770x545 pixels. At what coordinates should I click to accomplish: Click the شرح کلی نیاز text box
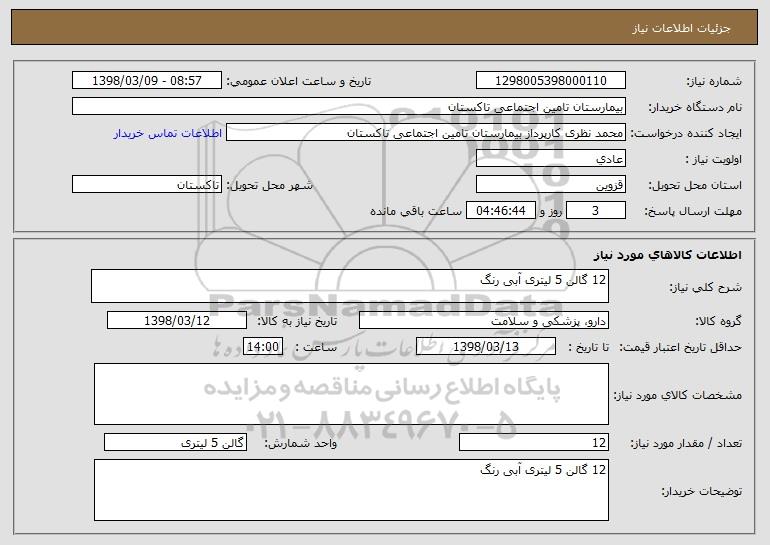pos(350,286)
